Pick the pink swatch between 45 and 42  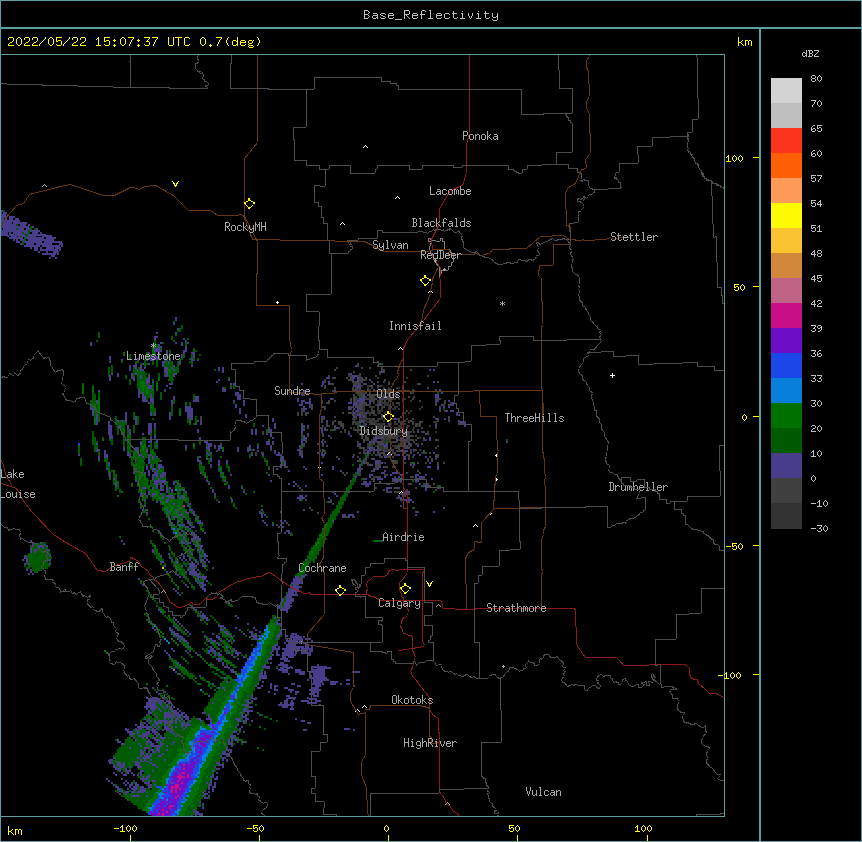click(x=786, y=291)
